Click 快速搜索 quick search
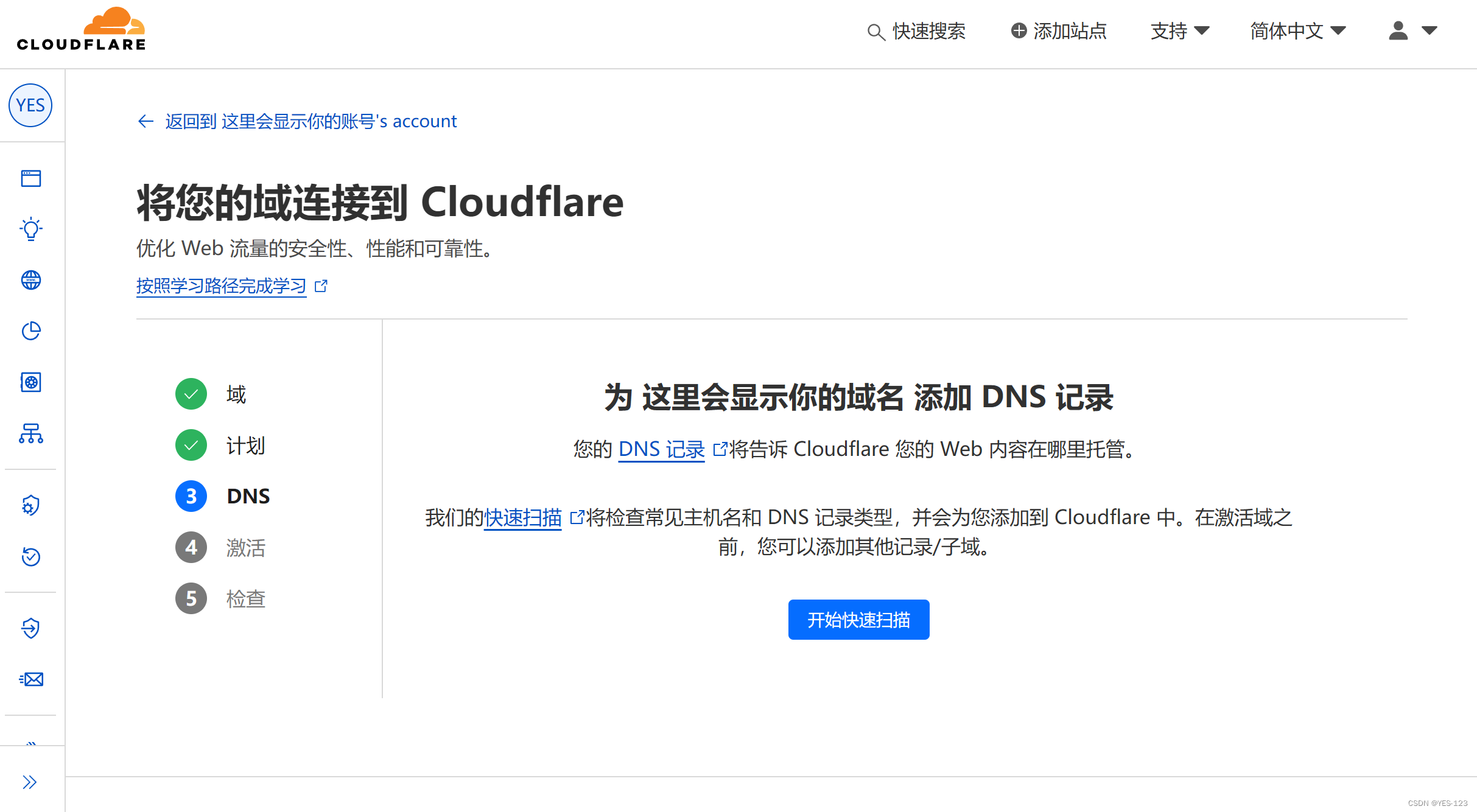Image resolution: width=1477 pixels, height=812 pixels. tap(917, 31)
